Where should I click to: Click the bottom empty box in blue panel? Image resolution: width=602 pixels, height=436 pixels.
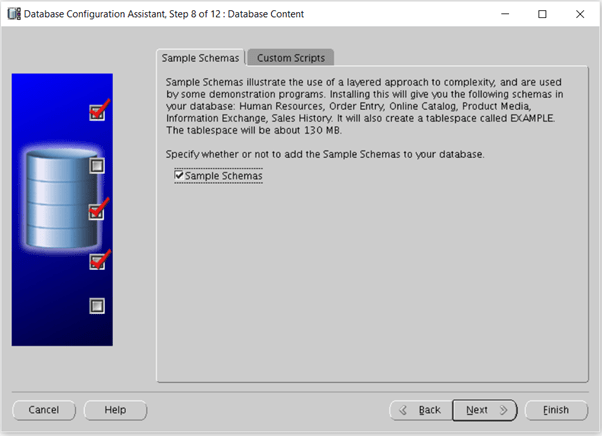point(97,306)
